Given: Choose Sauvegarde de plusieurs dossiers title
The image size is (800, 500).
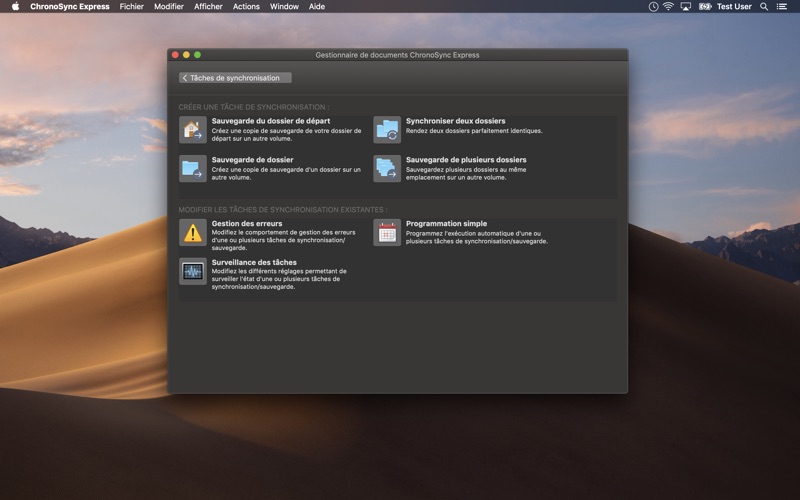Looking at the screenshot, I should (x=466, y=160).
